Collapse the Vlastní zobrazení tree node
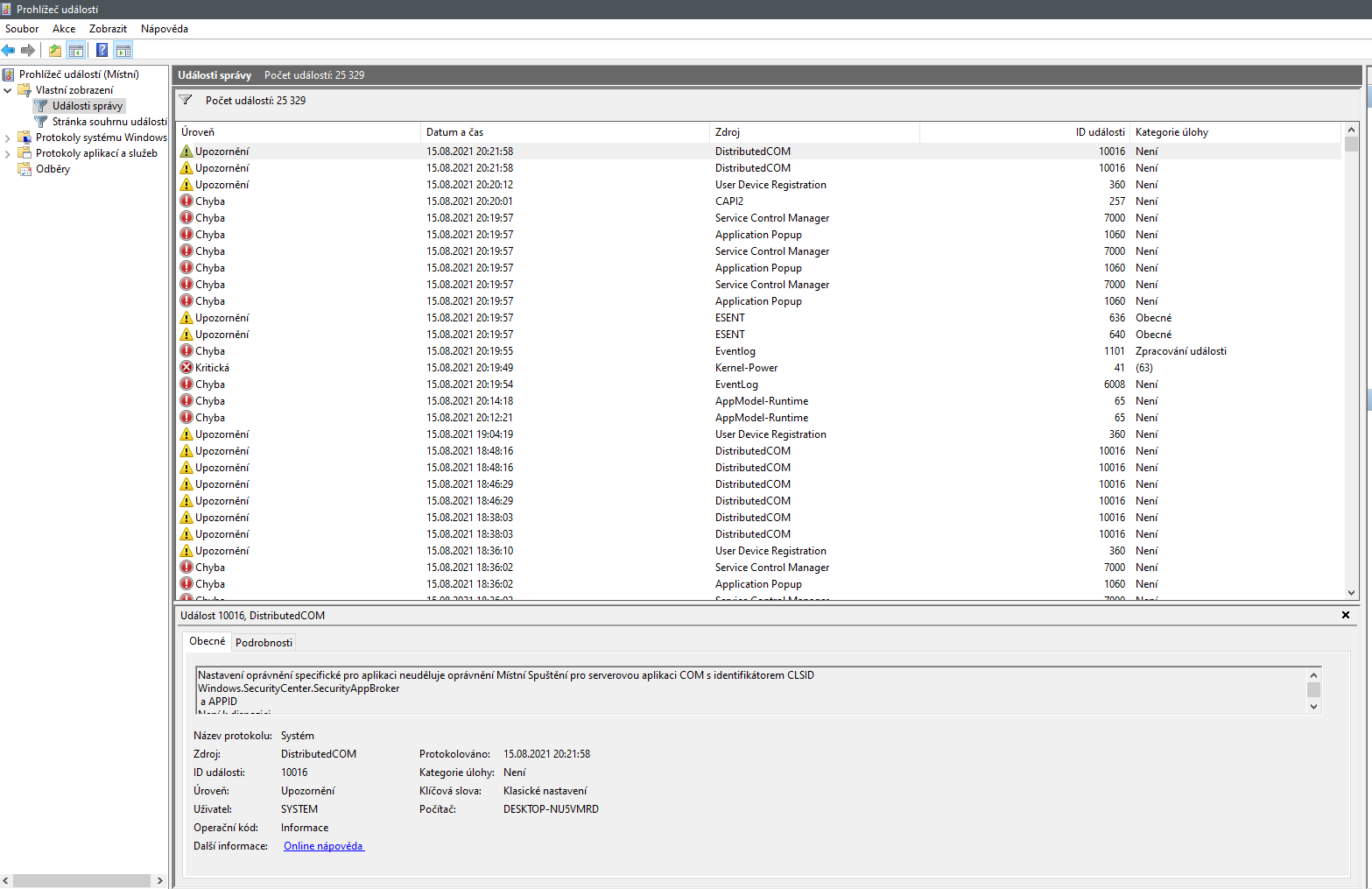1372x889 pixels. point(8,90)
